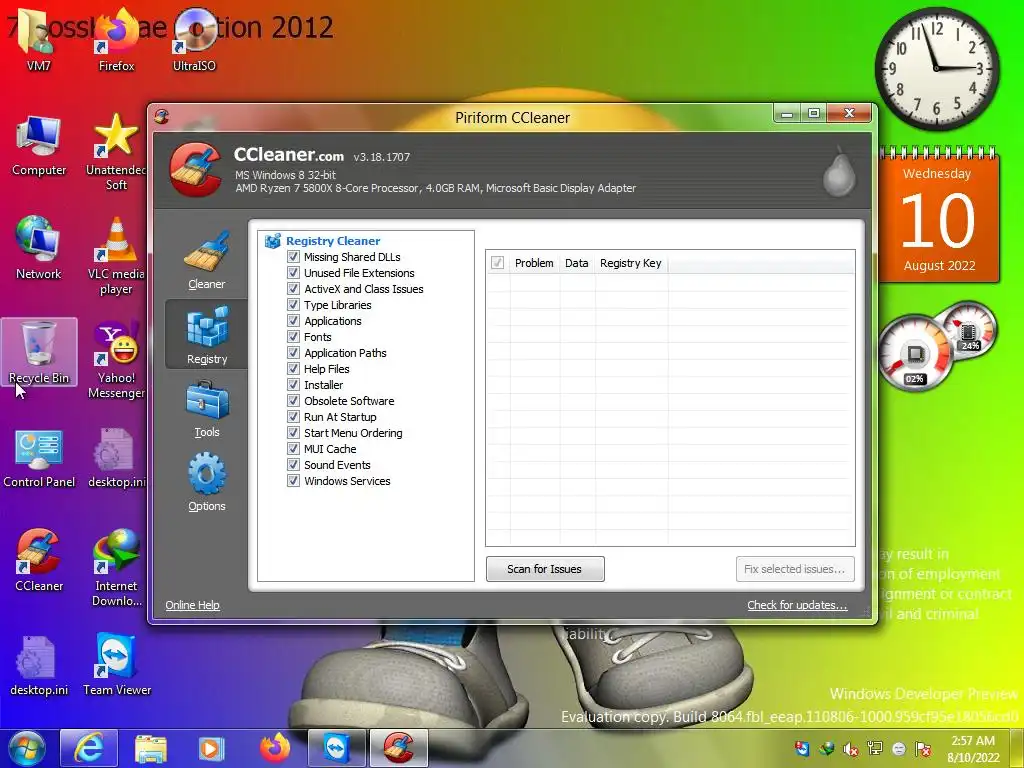Click the calendar gadget showing August 10
The height and width of the screenshot is (768, 1024).
(x=938, y=216)
